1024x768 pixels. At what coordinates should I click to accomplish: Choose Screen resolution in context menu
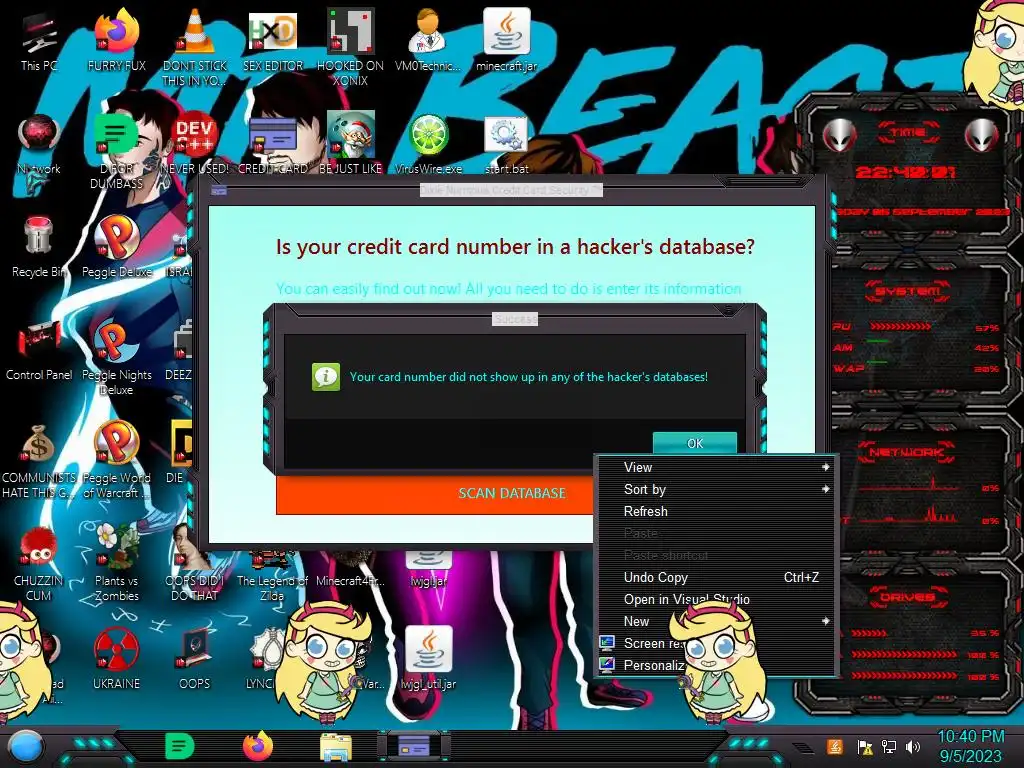coord(716,643)
